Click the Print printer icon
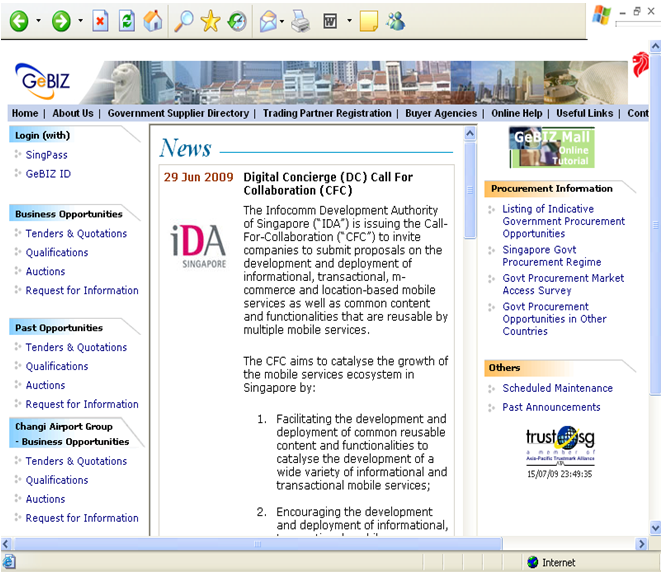Image resolution: width=661 pixels, height=575 pixels. [x=300, y=21]
